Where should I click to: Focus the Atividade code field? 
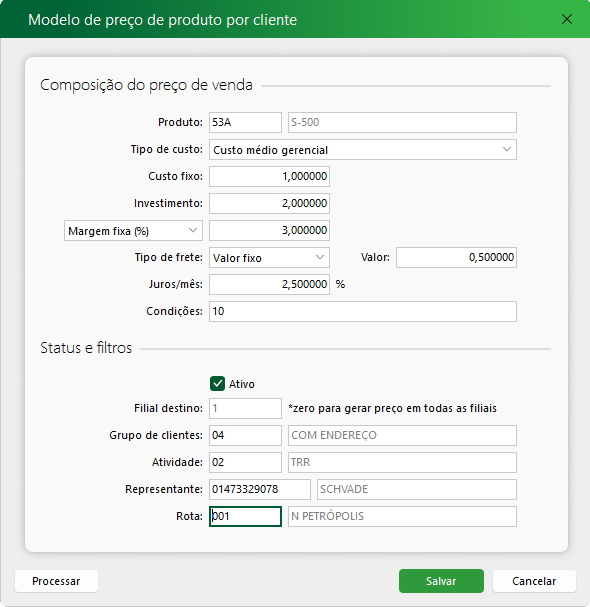(245, 462)
